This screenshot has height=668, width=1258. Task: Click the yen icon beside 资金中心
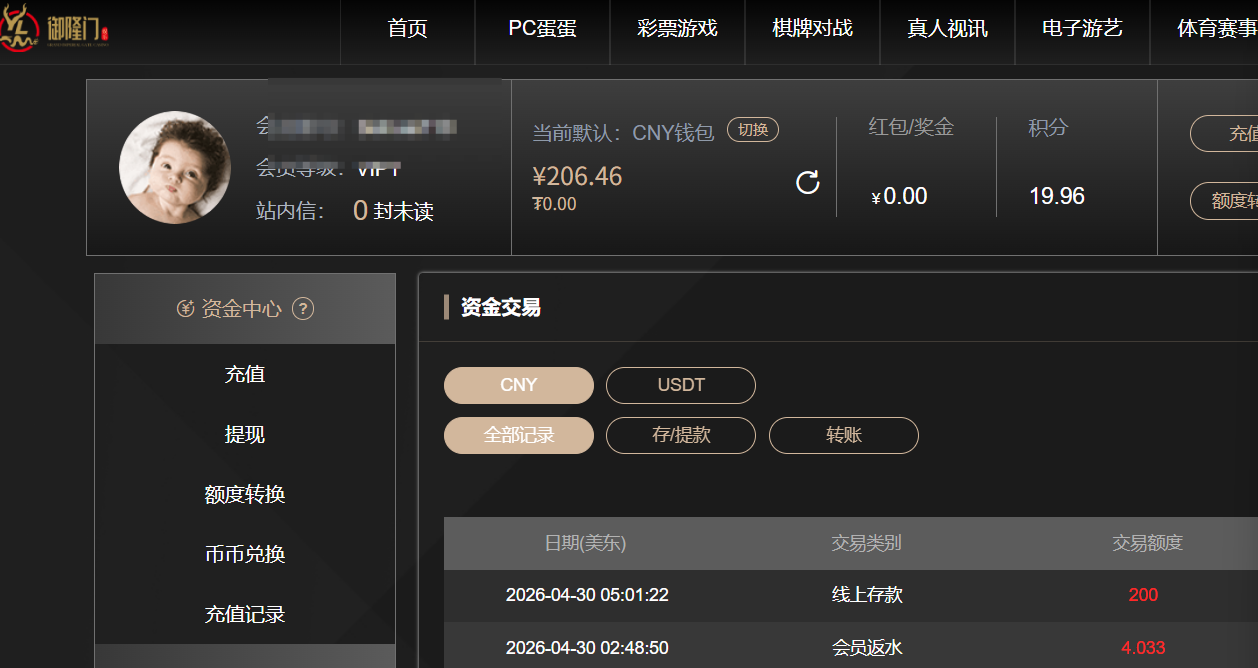(x=185, y=309)
